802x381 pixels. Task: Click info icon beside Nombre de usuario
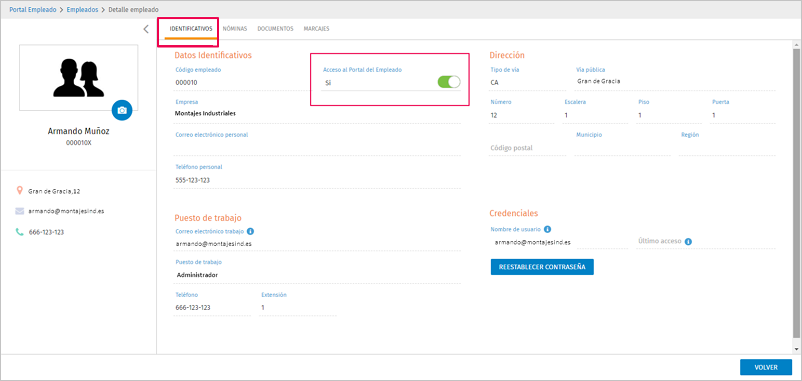[547, 229]
